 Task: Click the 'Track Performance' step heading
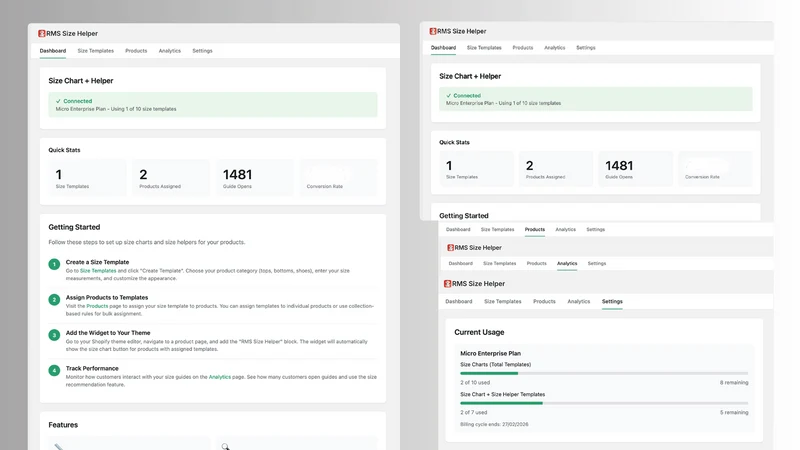tap(92, 368)
